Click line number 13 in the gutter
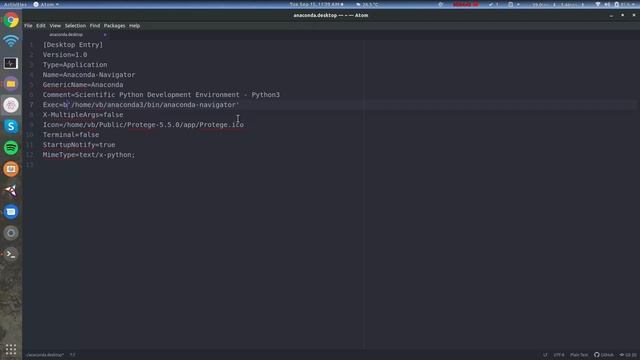The image size is (640, 360). (30, 165)
